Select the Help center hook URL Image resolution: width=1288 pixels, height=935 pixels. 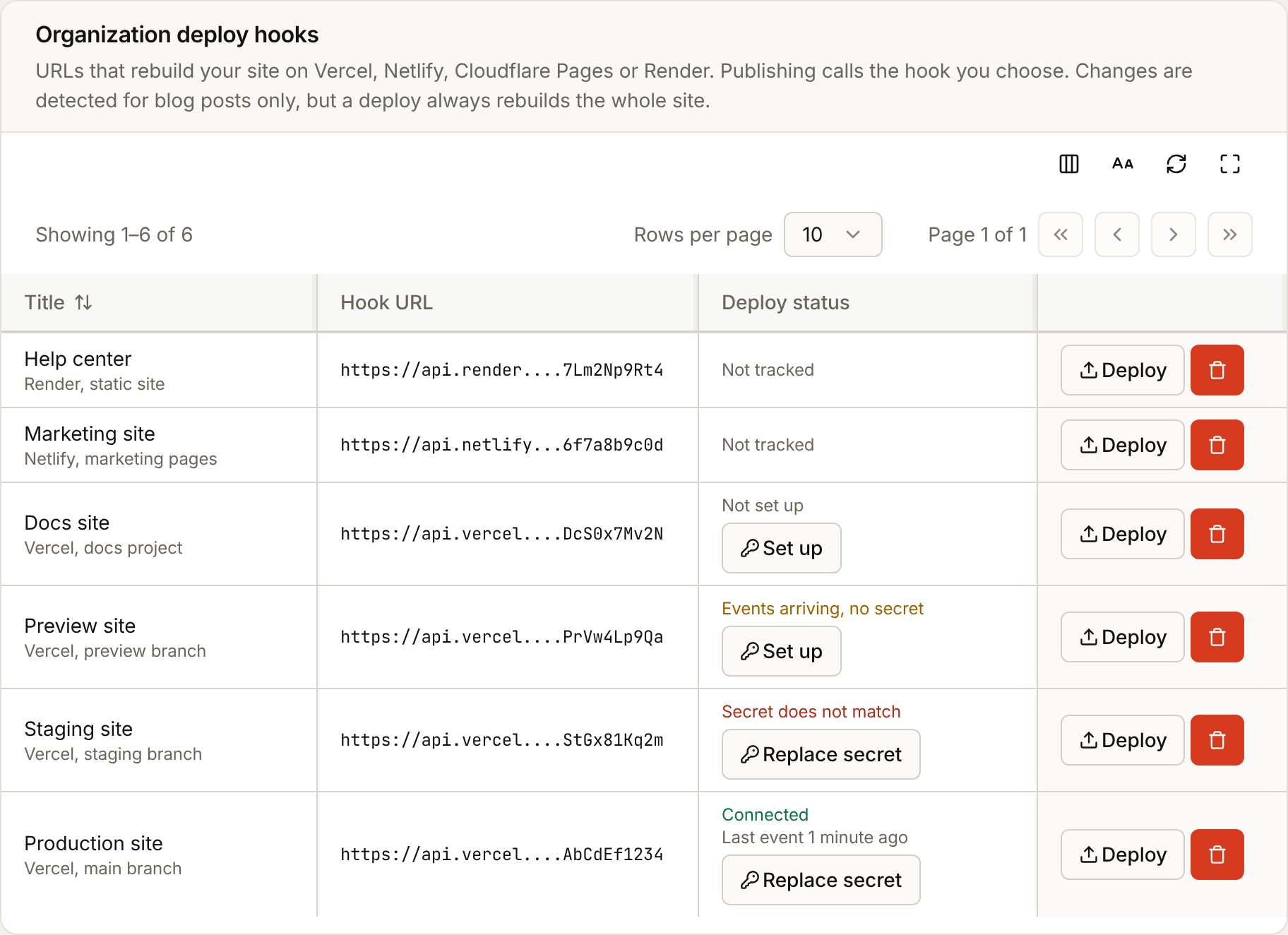pyautogui.click(x=502, y=370)
